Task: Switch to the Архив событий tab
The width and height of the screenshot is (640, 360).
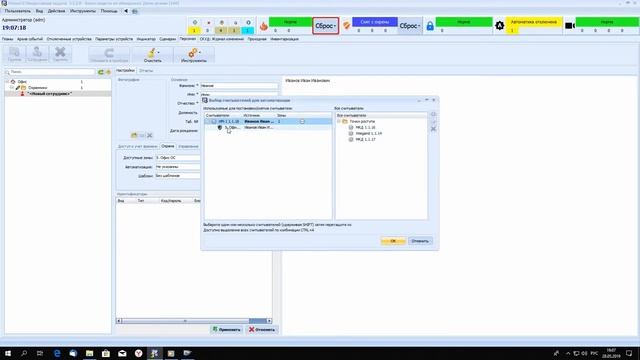Action: (30, 39)
